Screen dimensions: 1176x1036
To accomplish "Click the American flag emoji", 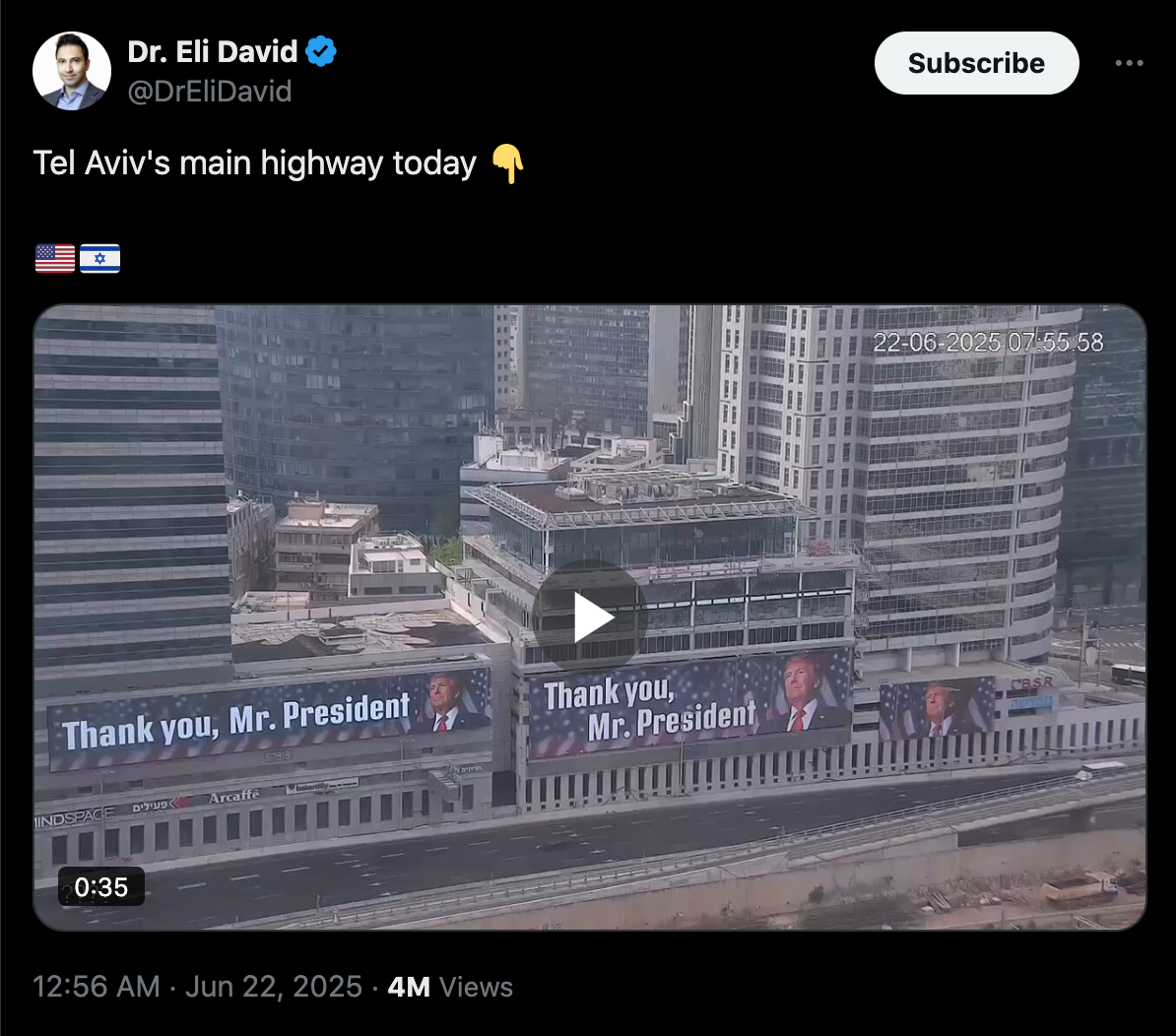I will (x=55, y=259).
